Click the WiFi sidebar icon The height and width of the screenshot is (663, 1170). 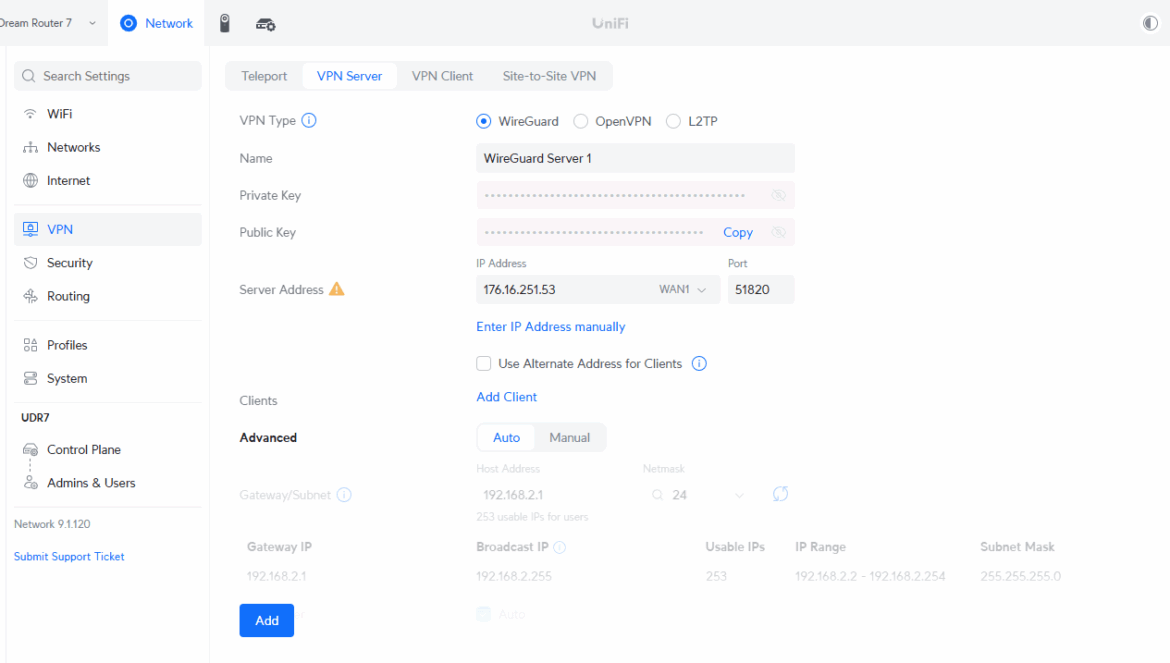(x=31, y=113)
